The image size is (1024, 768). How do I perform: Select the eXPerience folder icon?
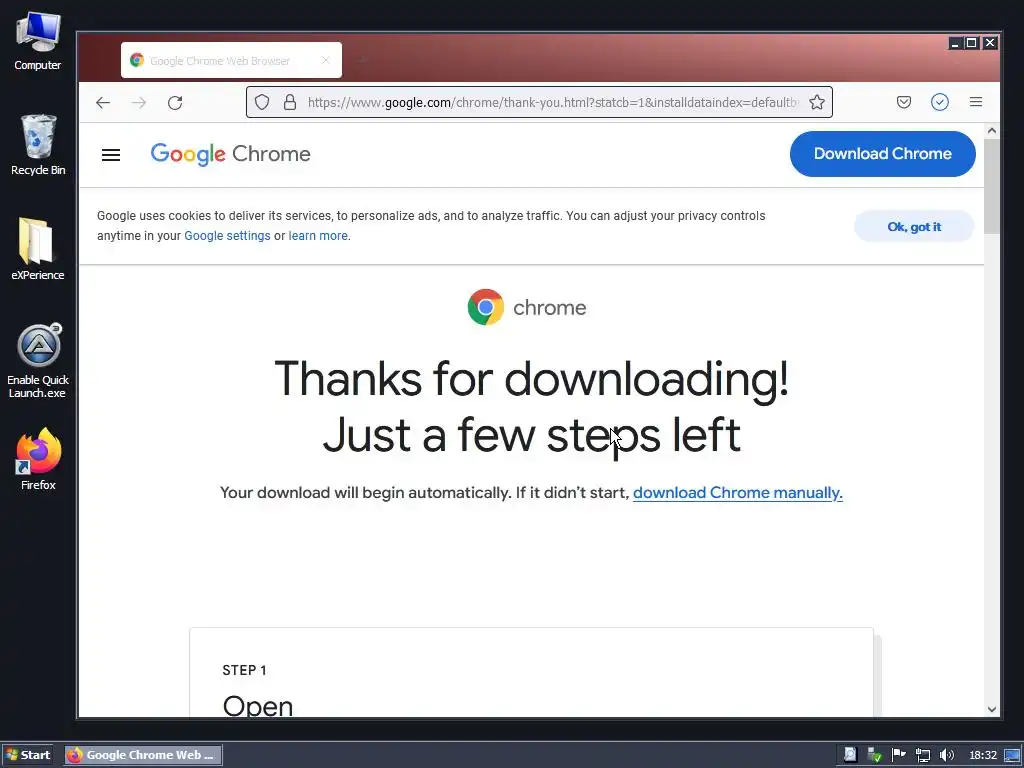click(x=38, y=249)
